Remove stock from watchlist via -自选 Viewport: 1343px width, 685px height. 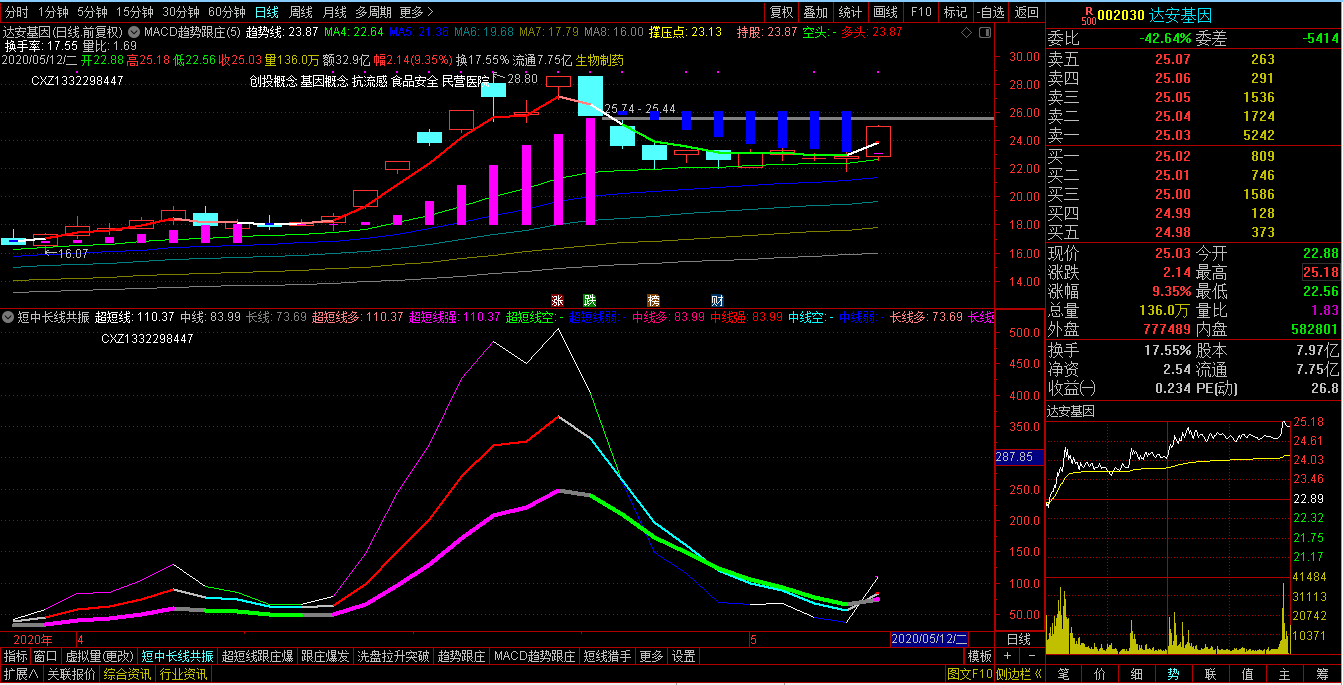(990, 12)
